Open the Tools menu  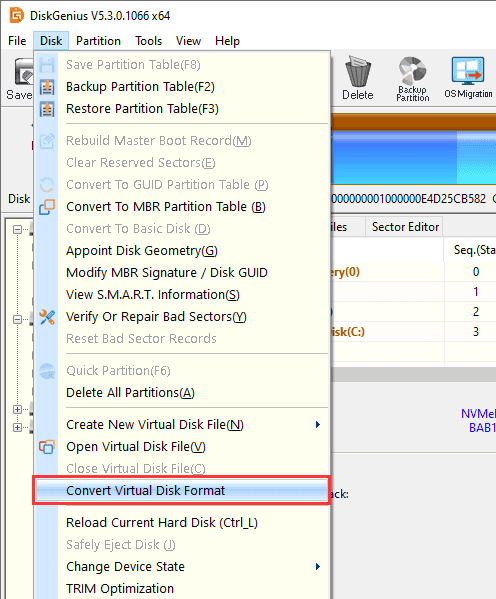click(x=148, y=41)
